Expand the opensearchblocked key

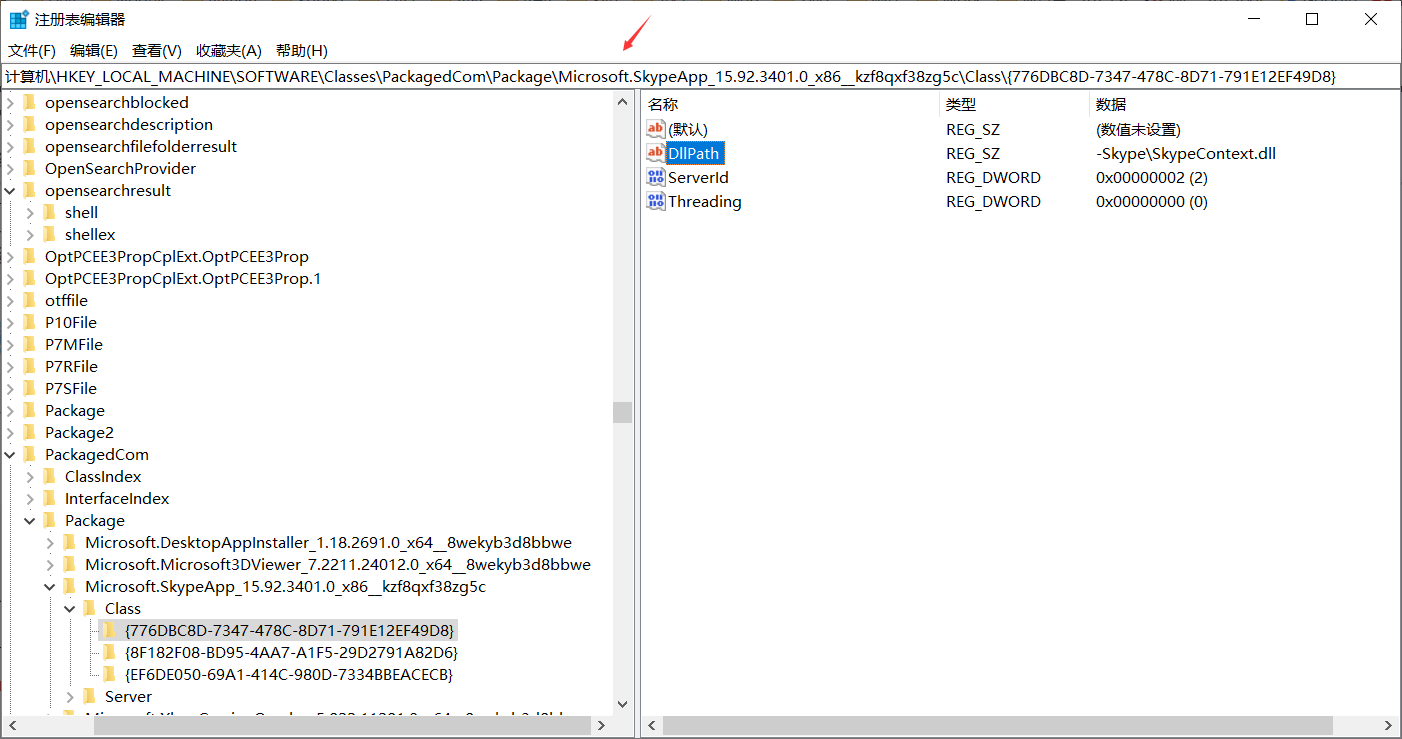coord(11,102)
